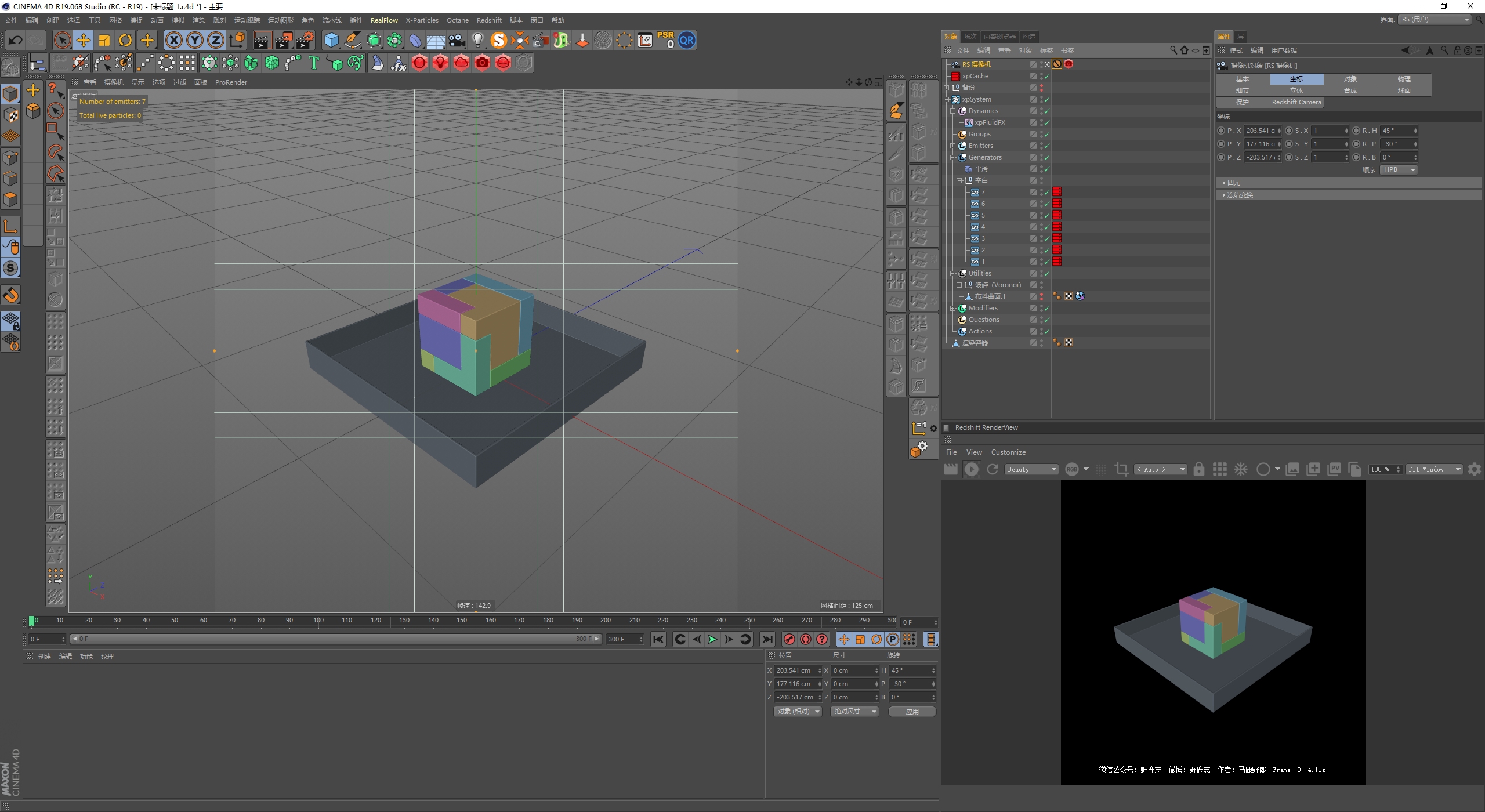The image size is (1485, 812).
Task: Click the green Text T icon
Action: click(x=314, y=63)
